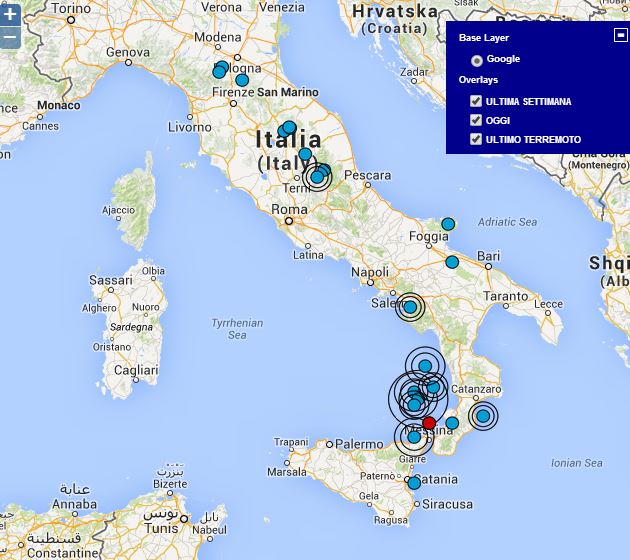Toggle the ULTIMA SETTIMANA overlay
Screen dimensions: 630x560
point(476,101)
